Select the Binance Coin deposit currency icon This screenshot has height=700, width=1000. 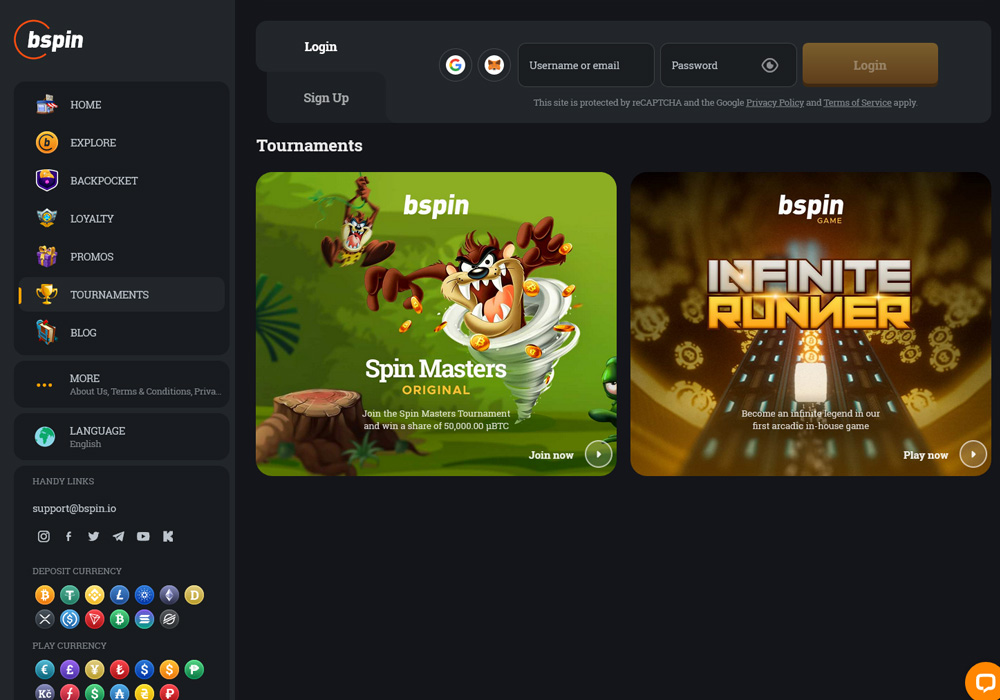[94, 595]
